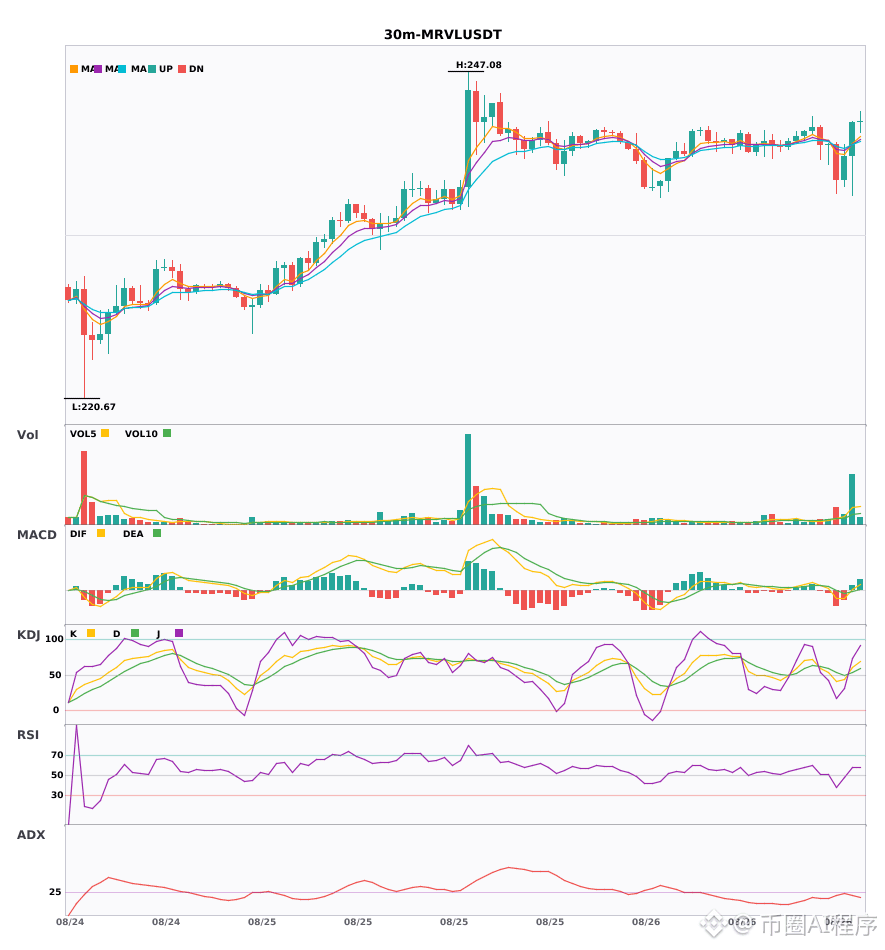Click the H:247.08 high price label
The width and height of the screenshot is (885, 950).
[x=479, y=65]
